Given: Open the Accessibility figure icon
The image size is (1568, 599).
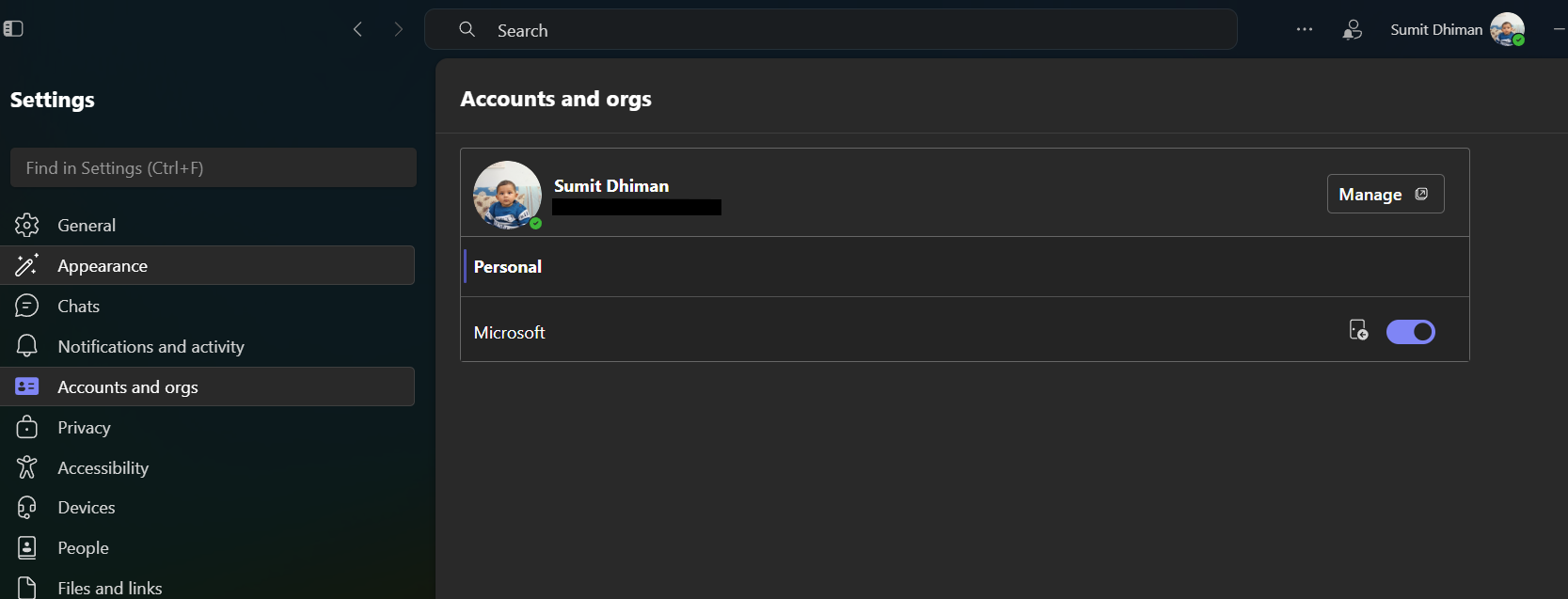Looking at the screenshot, I should coord(26,467).
